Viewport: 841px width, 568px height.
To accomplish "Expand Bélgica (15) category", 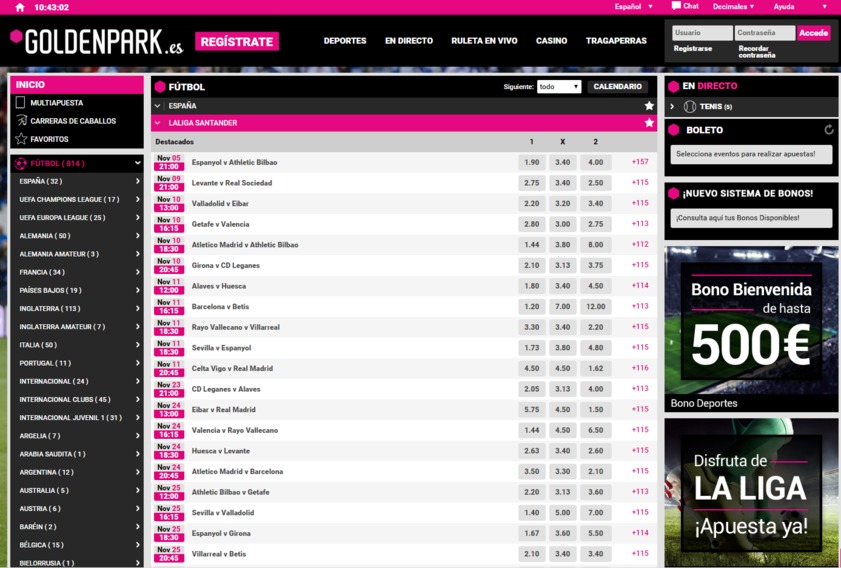I will point(77,545).
